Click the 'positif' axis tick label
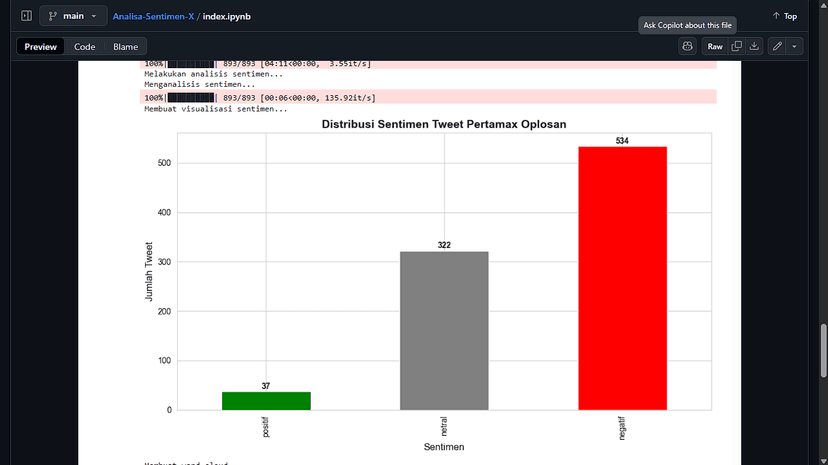This screenshot has width=828, height=465. click(266, 427)
